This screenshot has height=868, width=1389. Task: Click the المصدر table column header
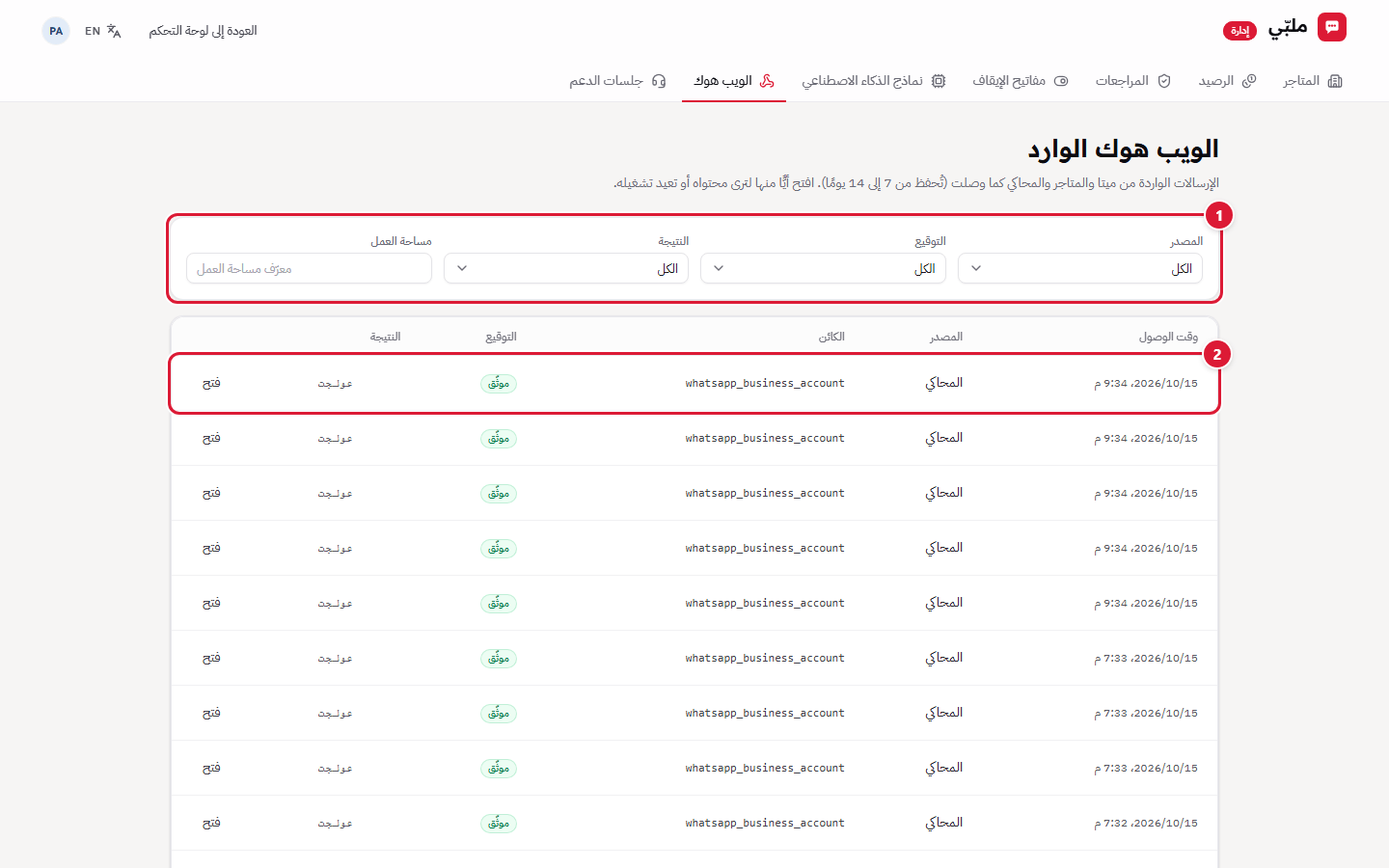pos(946,337)
